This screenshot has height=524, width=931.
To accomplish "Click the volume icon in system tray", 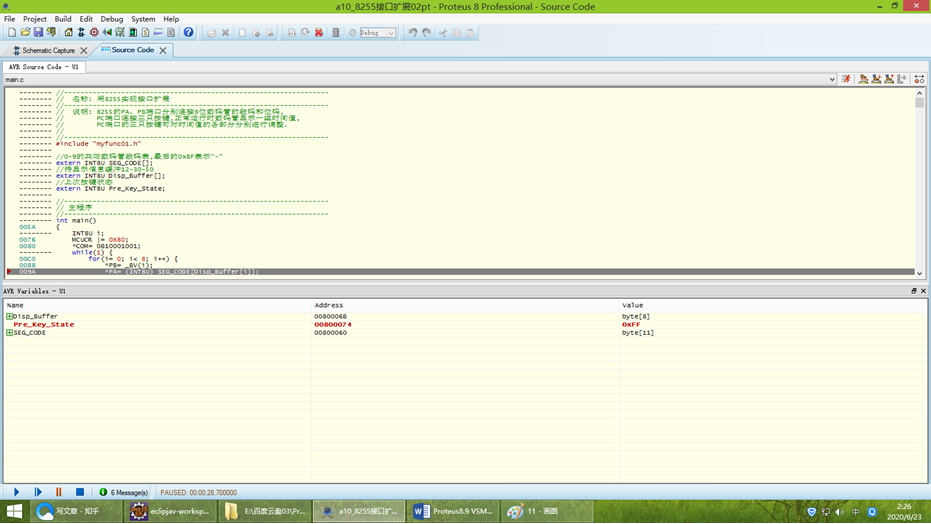I will [x=839, y=512].
